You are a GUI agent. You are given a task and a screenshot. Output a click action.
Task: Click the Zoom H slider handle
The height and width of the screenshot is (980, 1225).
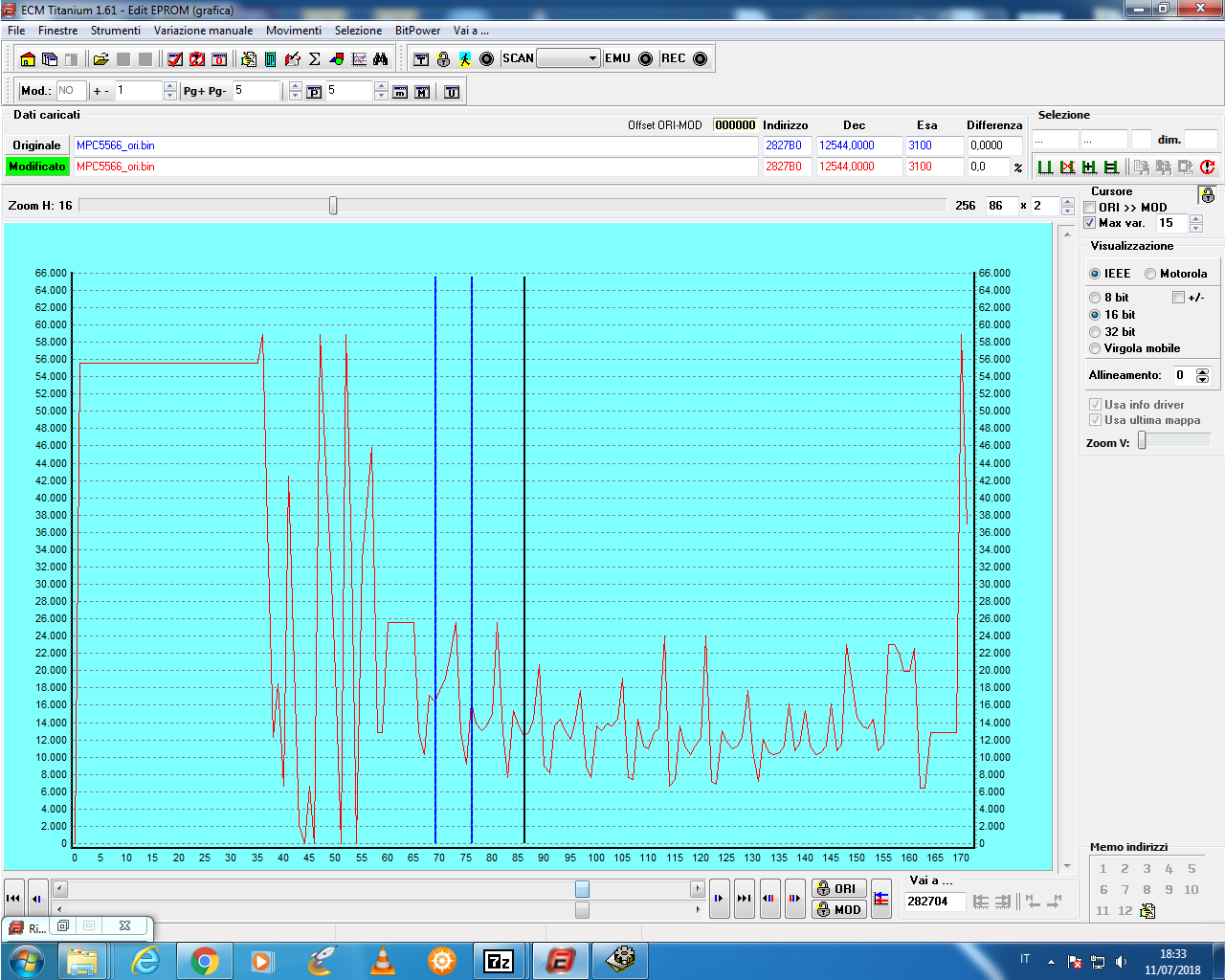333,206
